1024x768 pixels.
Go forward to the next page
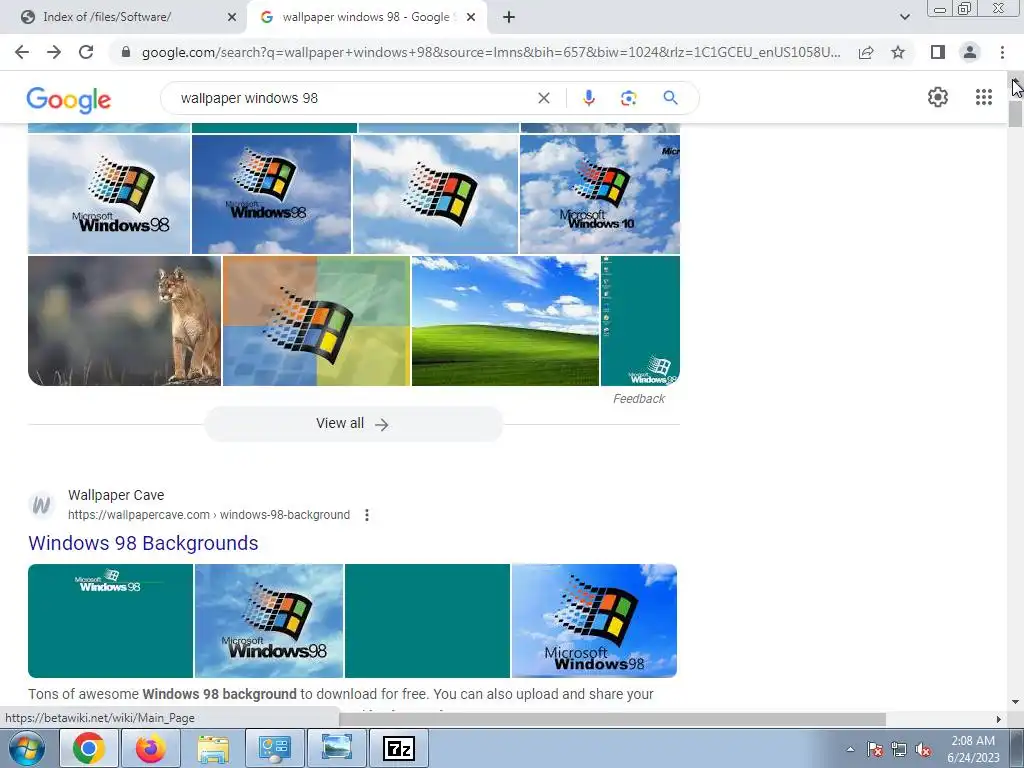point(54,52)
